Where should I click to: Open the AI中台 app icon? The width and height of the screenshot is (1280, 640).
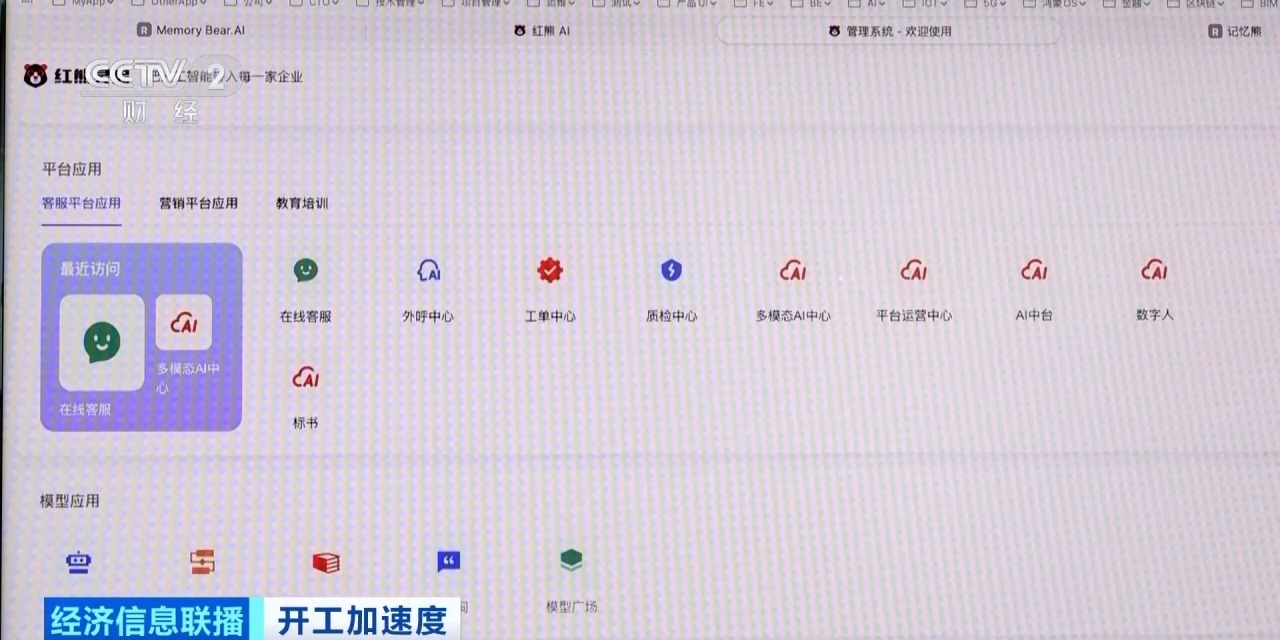click(x=1034, y=271)
